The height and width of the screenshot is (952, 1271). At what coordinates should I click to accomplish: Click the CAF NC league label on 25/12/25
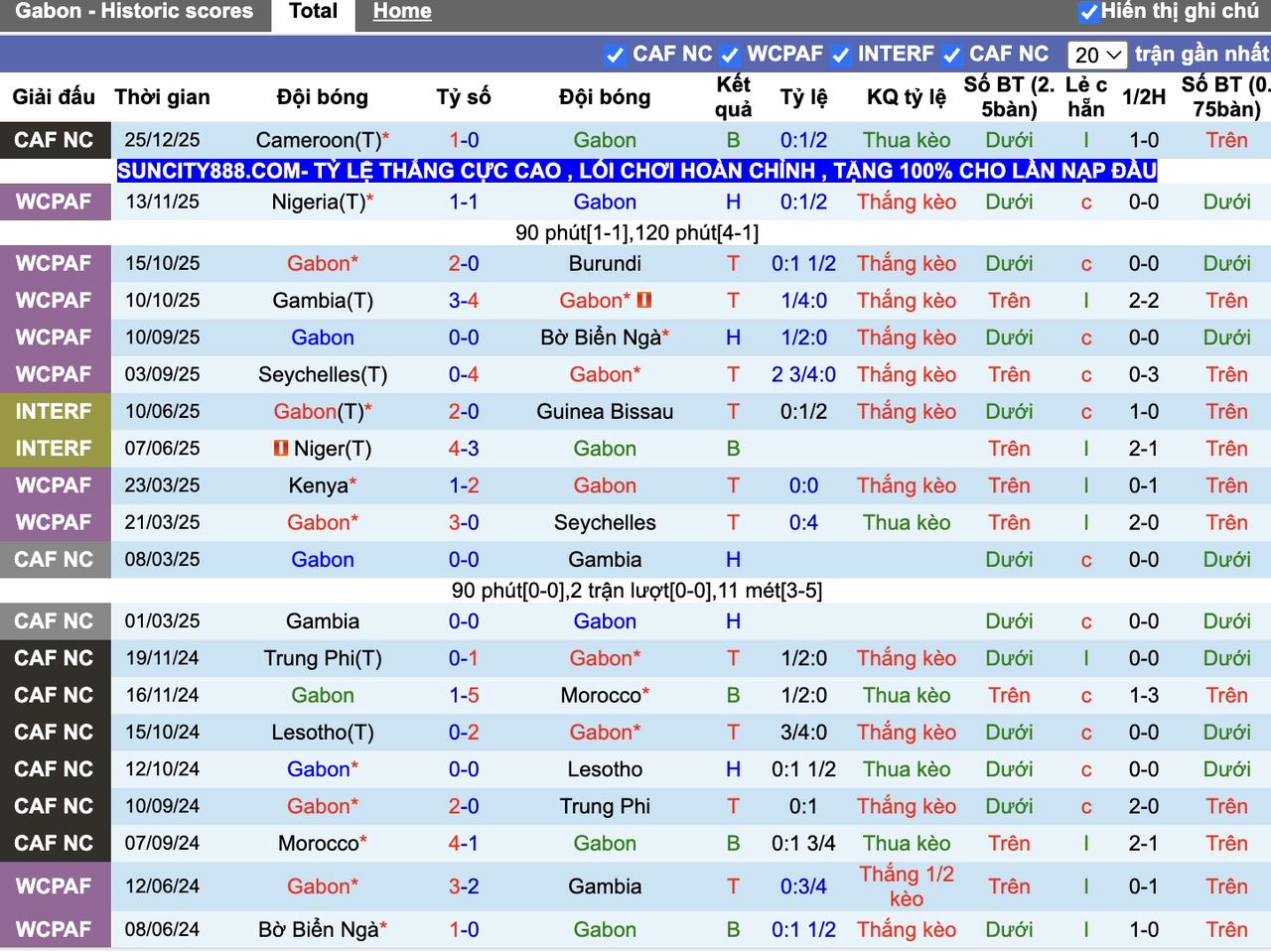(54, 140)
